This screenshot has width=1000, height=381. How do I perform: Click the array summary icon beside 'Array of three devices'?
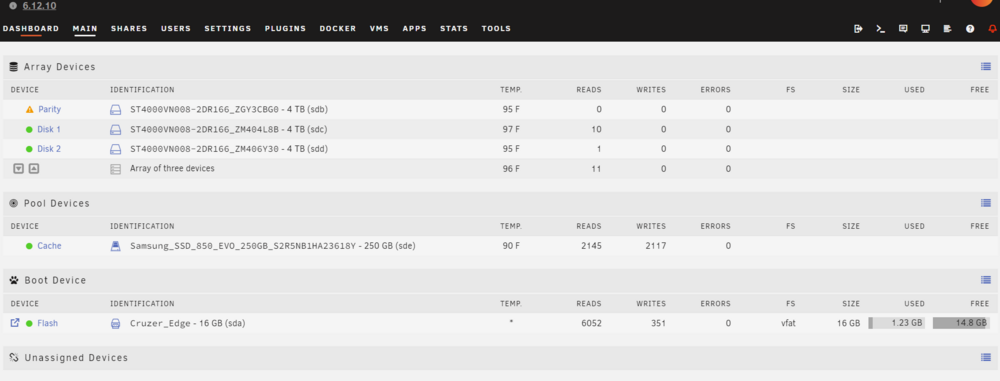tap(115, 169)
